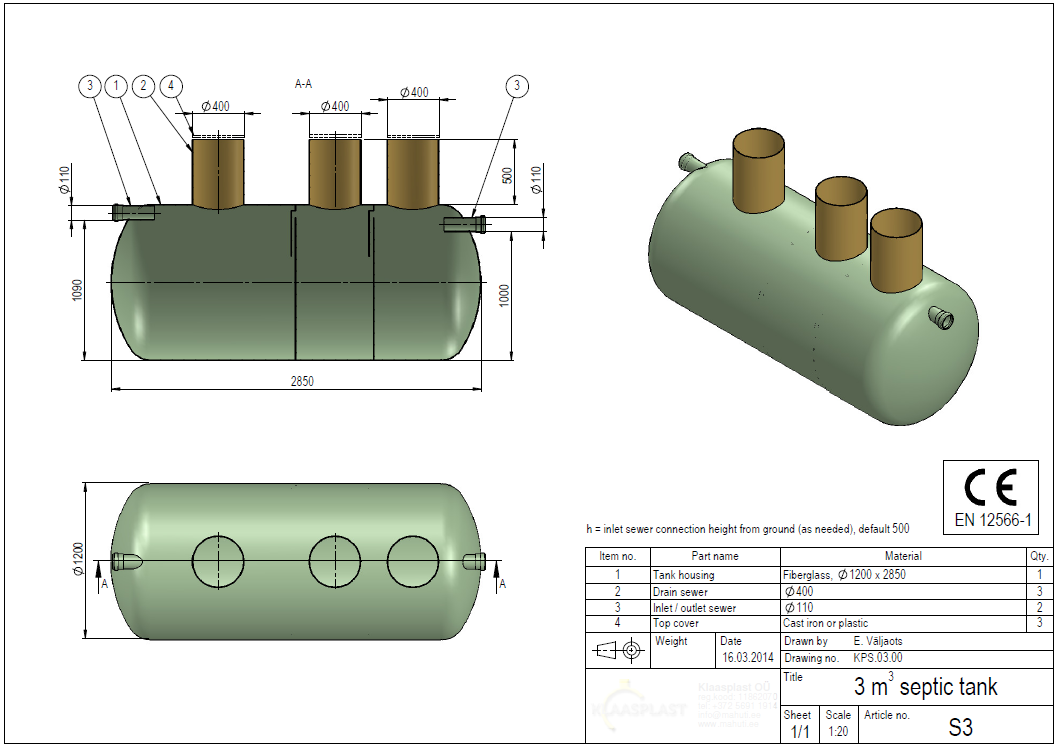Click the middle manhole circle in top view
Viewport: 1056px width, 749px height.
(334, 560)
